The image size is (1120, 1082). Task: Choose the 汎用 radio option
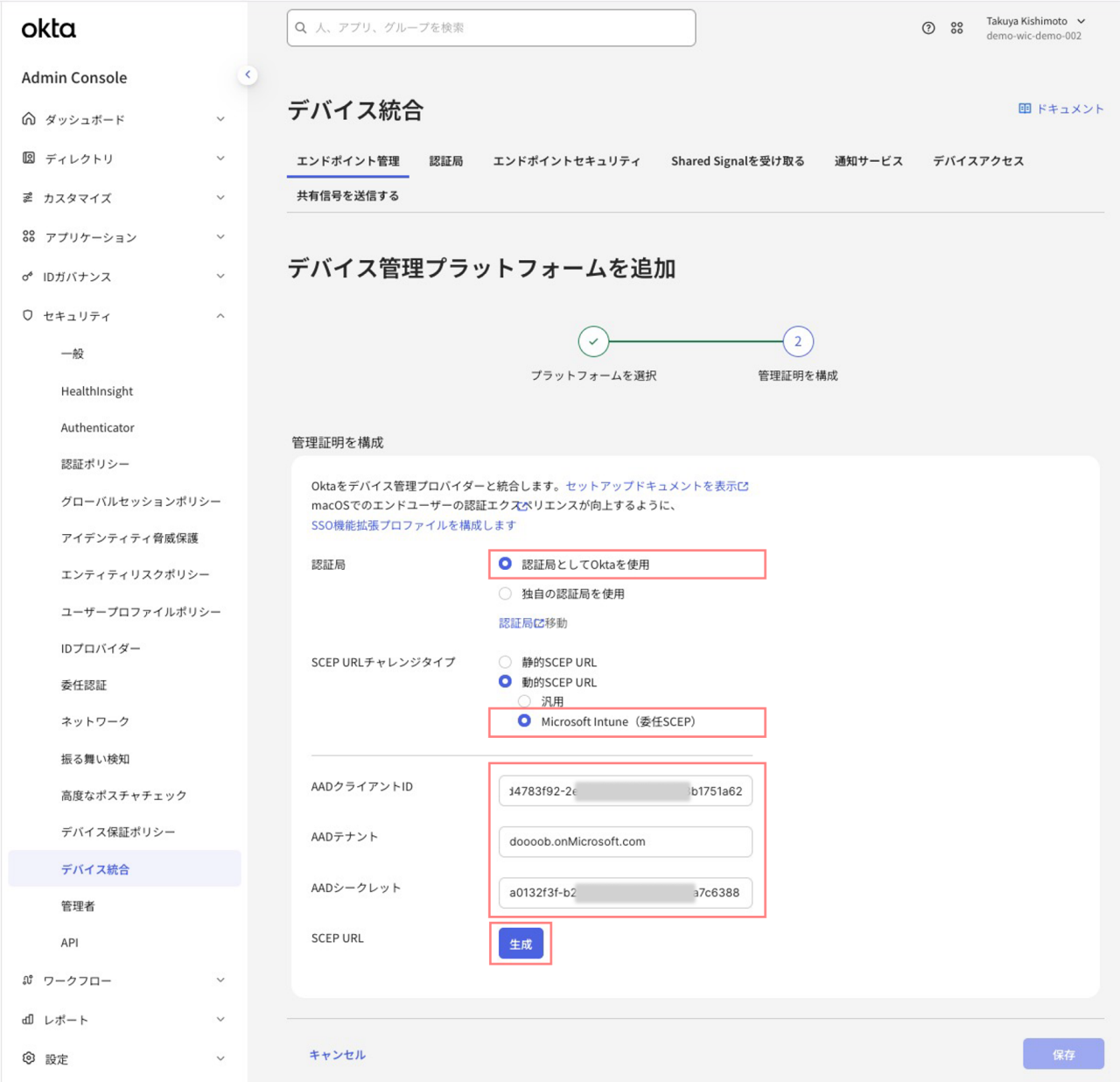coord(524,701)
